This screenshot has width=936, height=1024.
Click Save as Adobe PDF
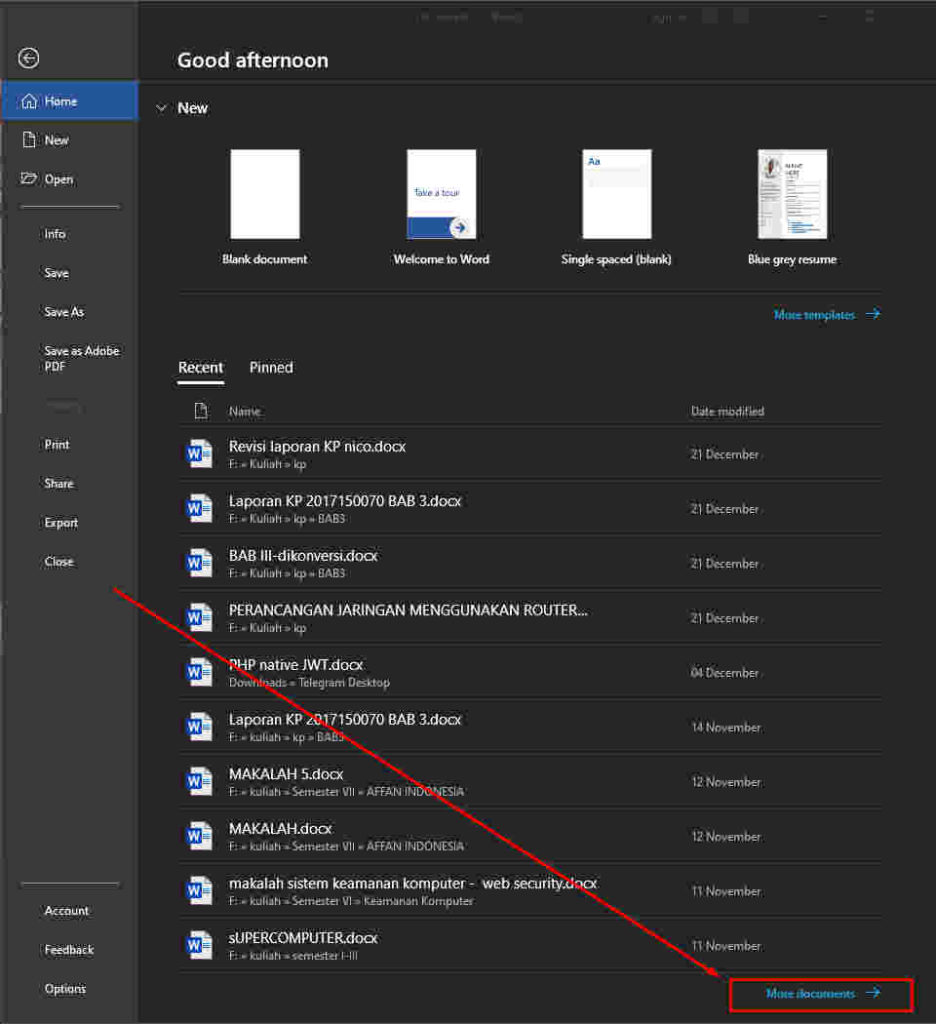[81, 358]
